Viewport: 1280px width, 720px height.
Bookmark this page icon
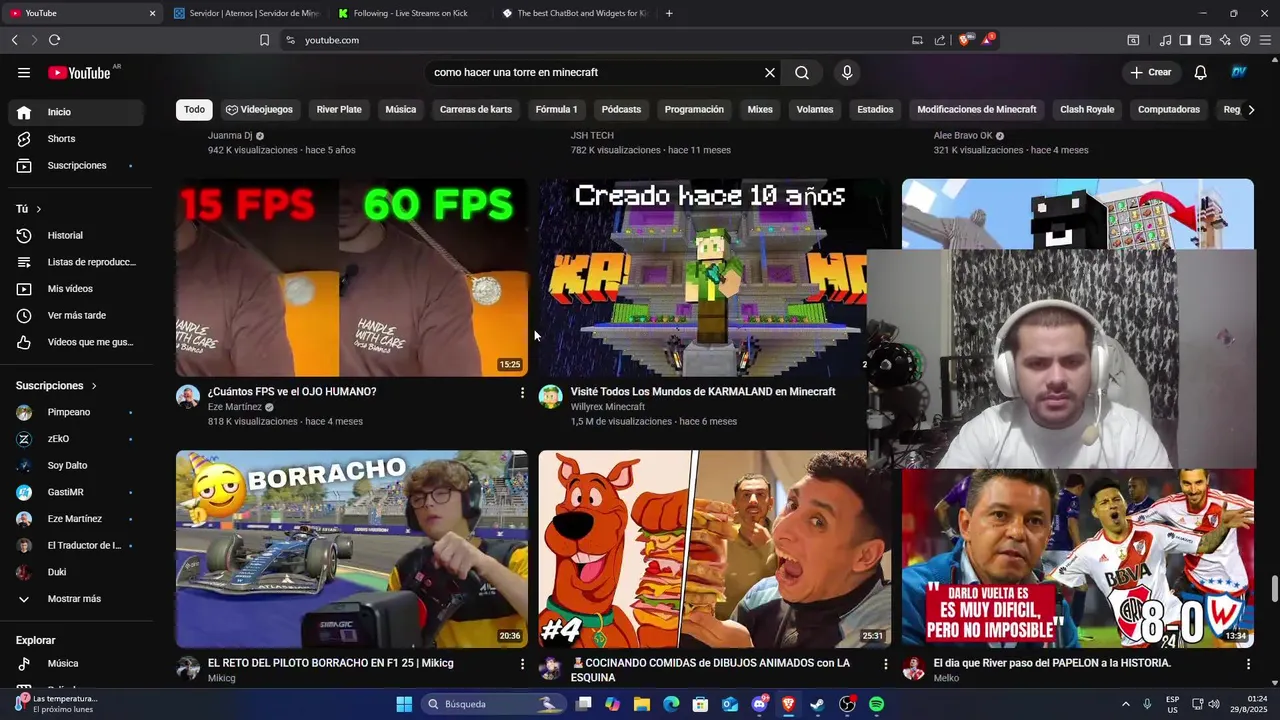tap(264, 40)
